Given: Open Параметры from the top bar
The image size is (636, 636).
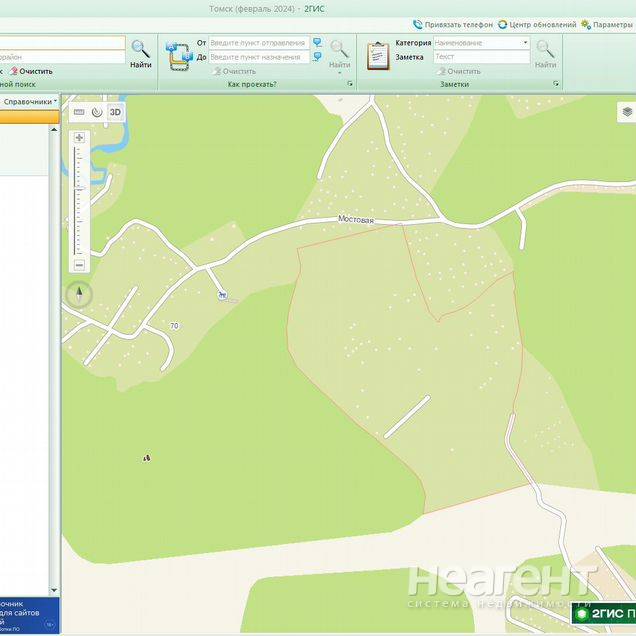Looking at the screenshot, I should 608,25.
